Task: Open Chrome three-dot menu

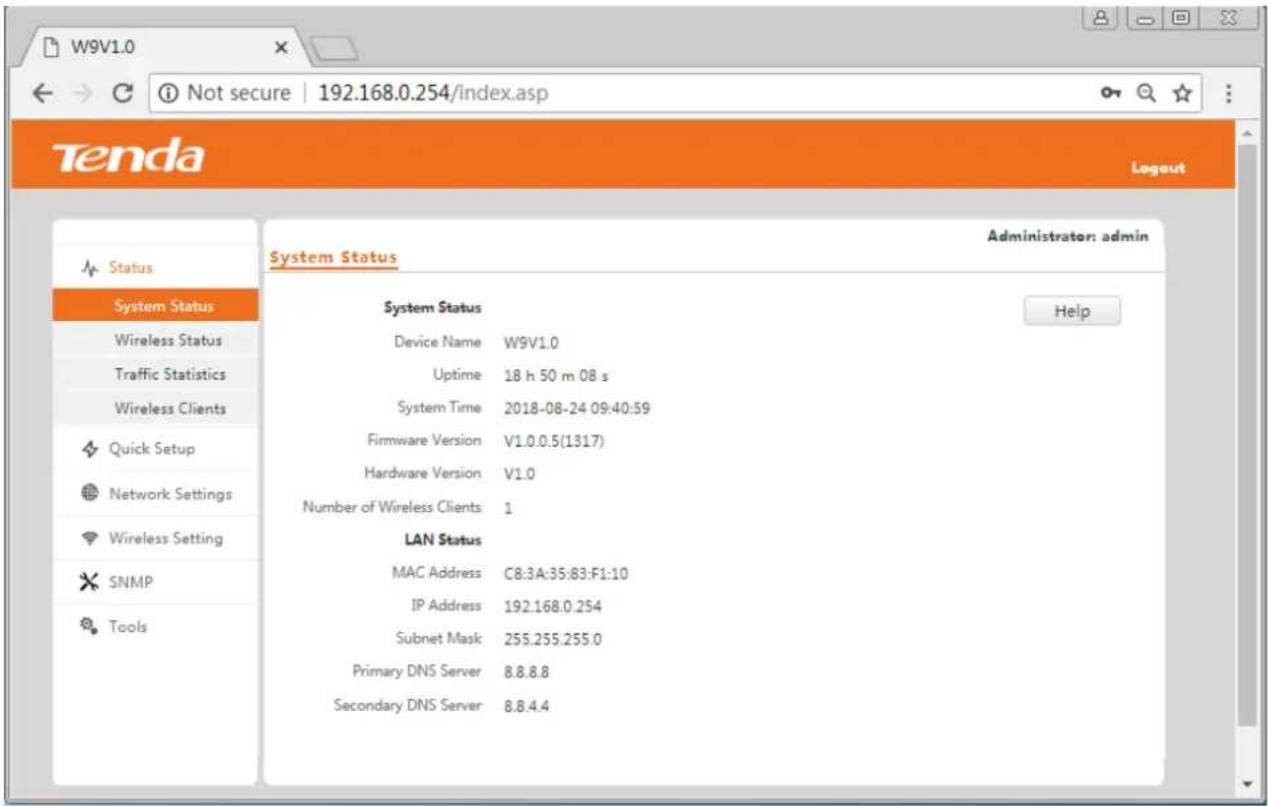Action: pos(1227,93)
